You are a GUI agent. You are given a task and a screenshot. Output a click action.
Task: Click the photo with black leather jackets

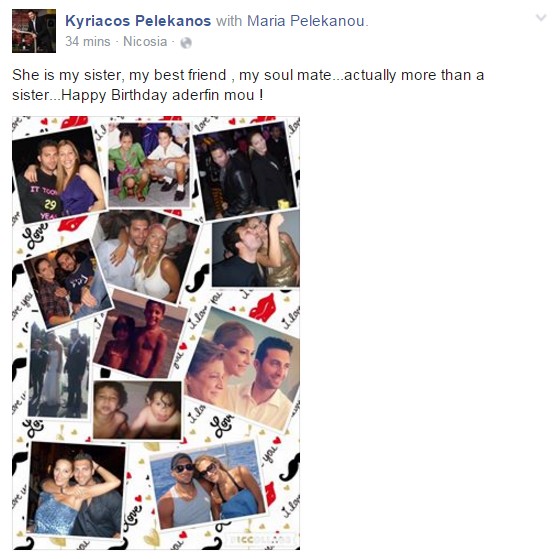245,170
